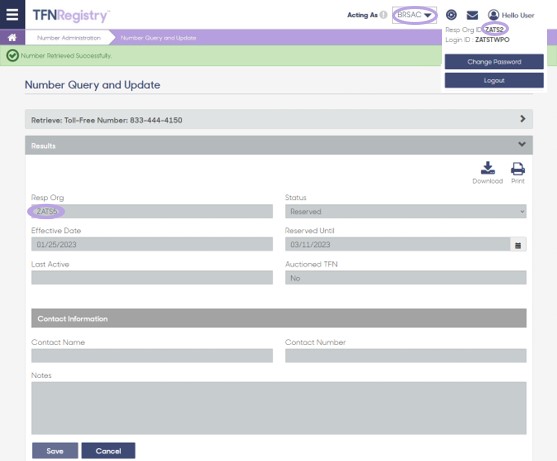
Task: Save the number record changes
Action: 55,451
